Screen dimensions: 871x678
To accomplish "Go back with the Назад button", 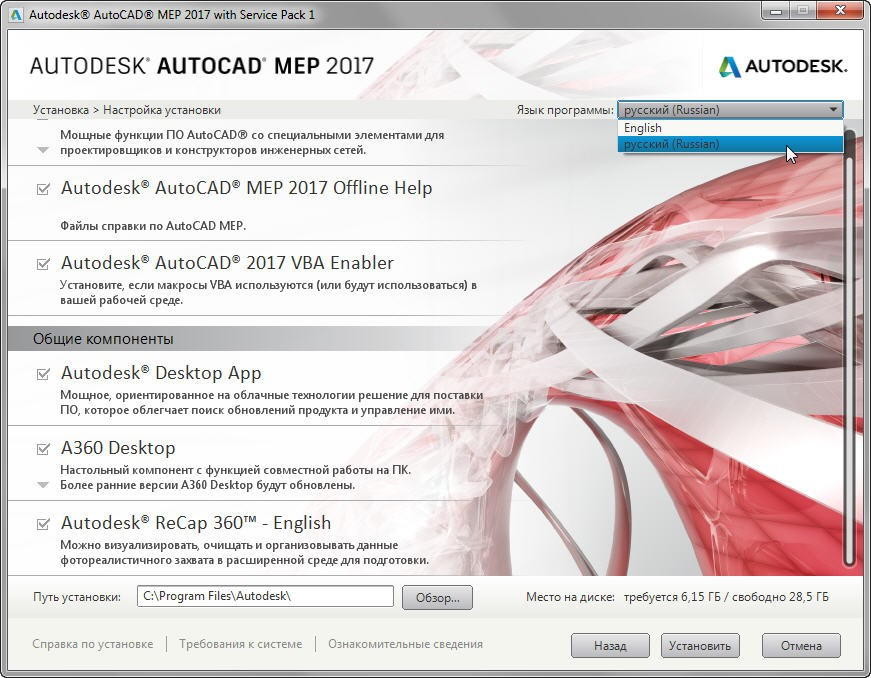I will click(x=610, y=646).
